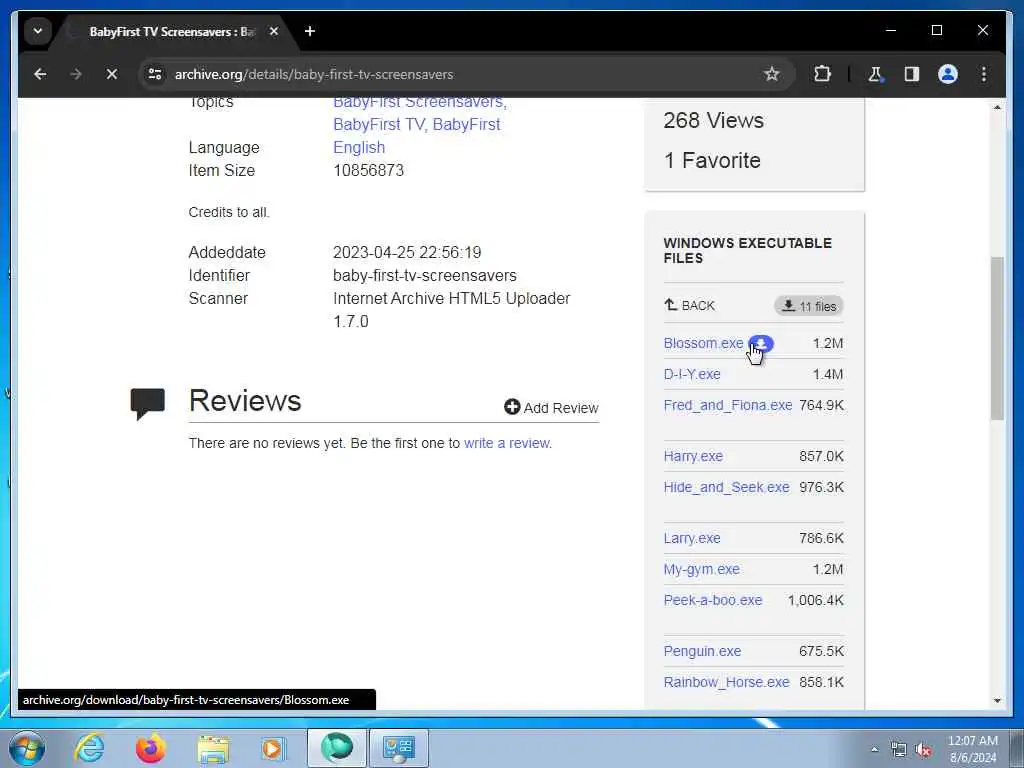Open the site information icon in address bar
Image resolution: width=1024 pixels, height=768 pixels.
(x=155, y=74)
